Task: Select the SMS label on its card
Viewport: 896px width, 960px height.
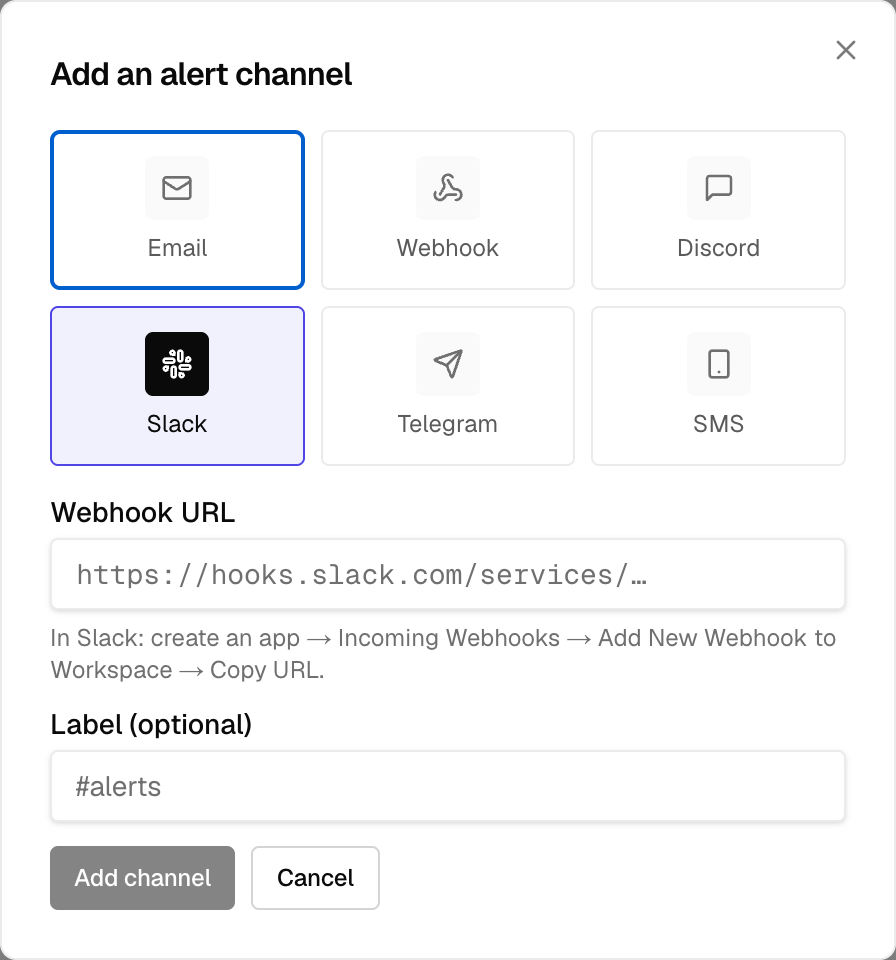Action: click(718, 424)
